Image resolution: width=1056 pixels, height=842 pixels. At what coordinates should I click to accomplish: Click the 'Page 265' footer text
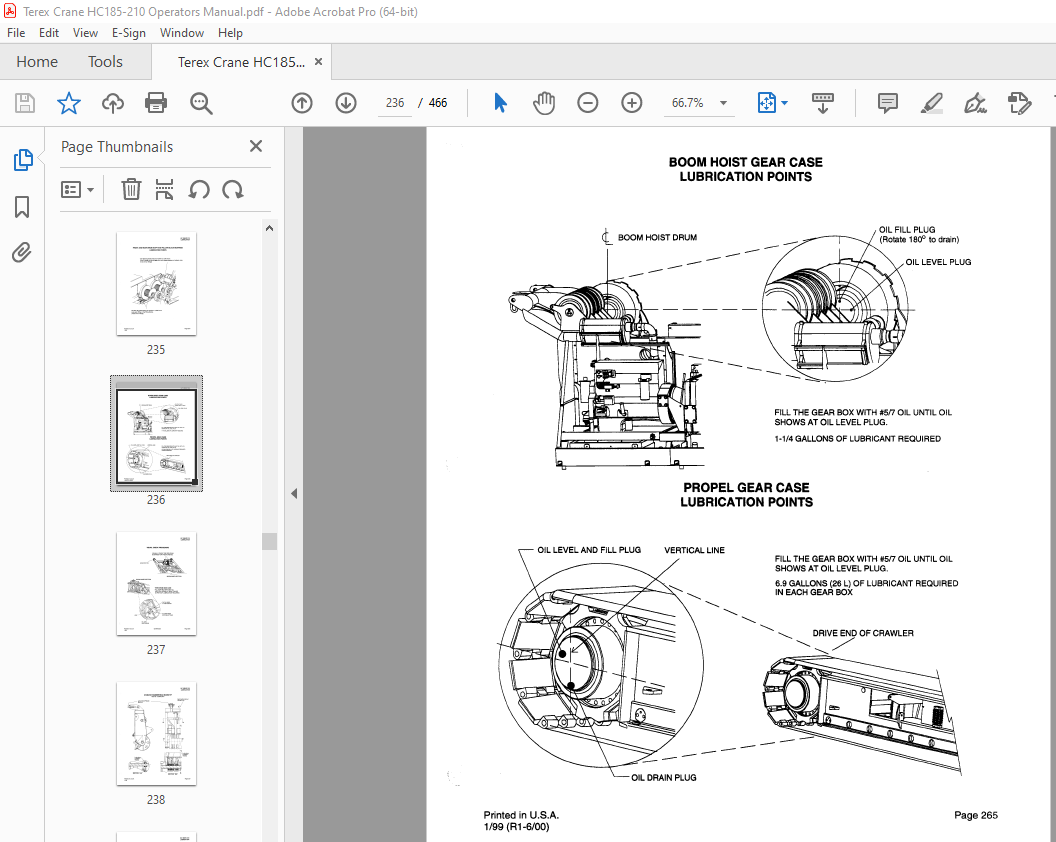coord(975,815)
